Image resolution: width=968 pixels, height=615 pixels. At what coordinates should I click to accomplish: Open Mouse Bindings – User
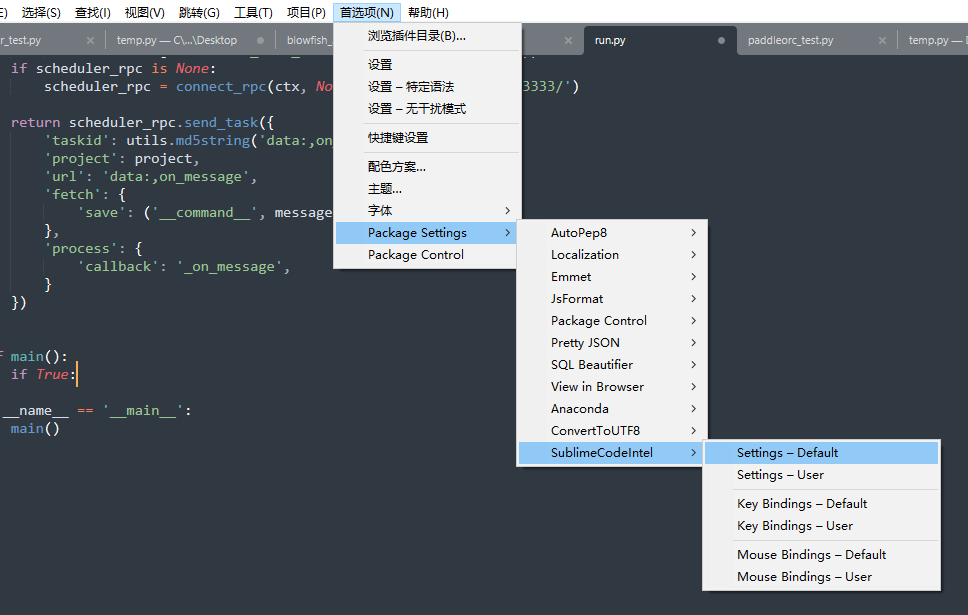(822, 577)
